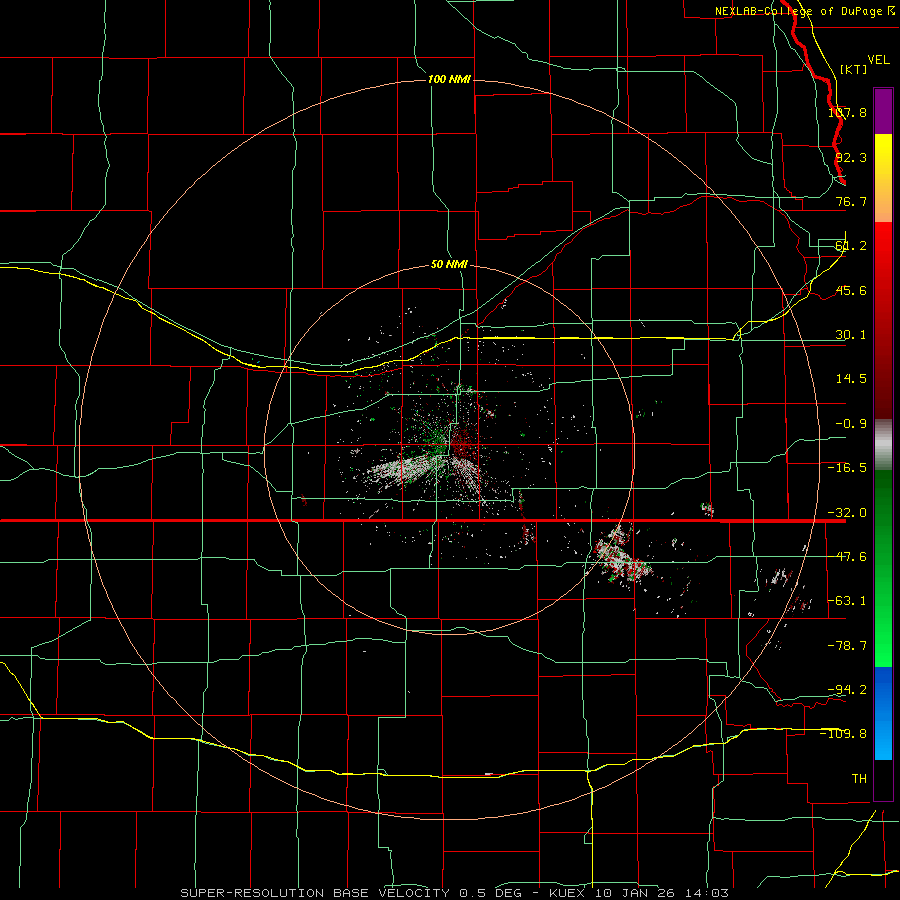Pick the dark TH segment of the color bar
The image size is (900, 900).
(883, 779)
